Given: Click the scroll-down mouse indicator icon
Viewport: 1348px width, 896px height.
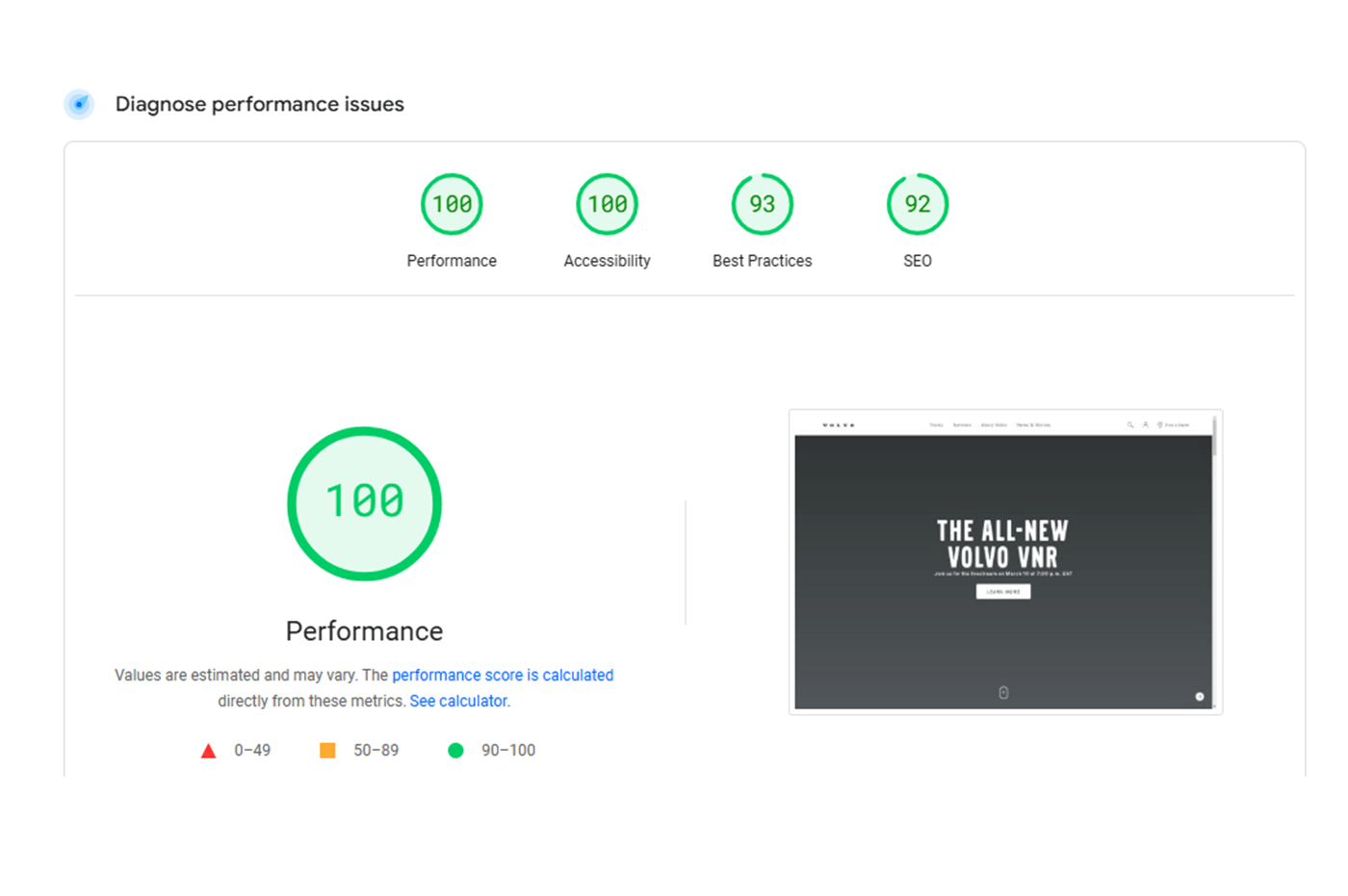Looking at the screenshot, I should point(1003,692).
